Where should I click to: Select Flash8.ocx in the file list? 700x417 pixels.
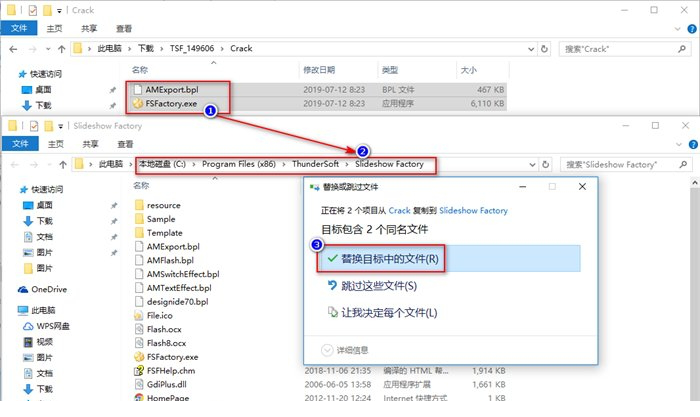click(165, 342)
